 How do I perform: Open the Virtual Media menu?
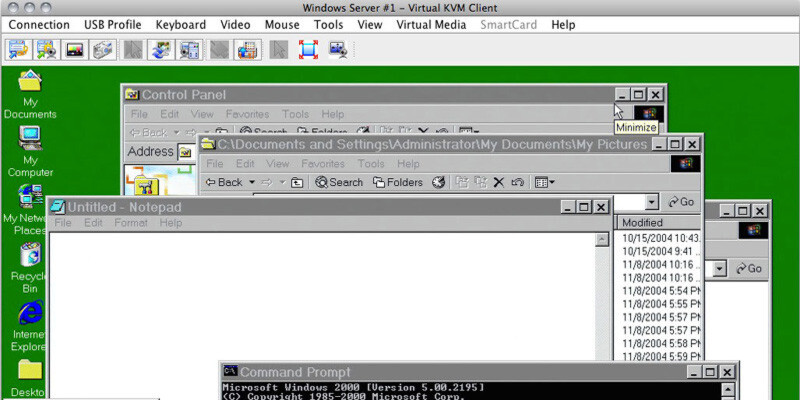(x=431, y=24)
